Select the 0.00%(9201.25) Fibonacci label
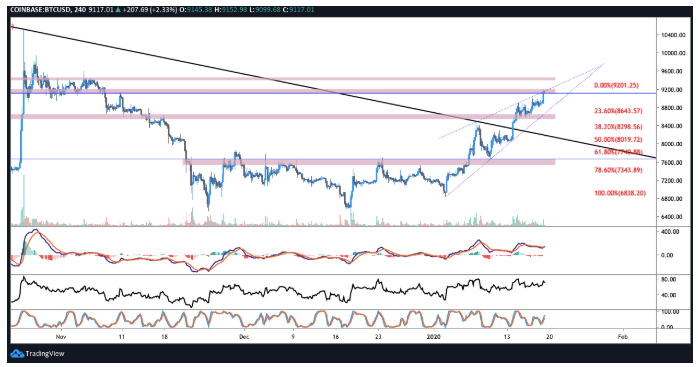698x367 pixels. pyautogui.click(x=617, y=85)
